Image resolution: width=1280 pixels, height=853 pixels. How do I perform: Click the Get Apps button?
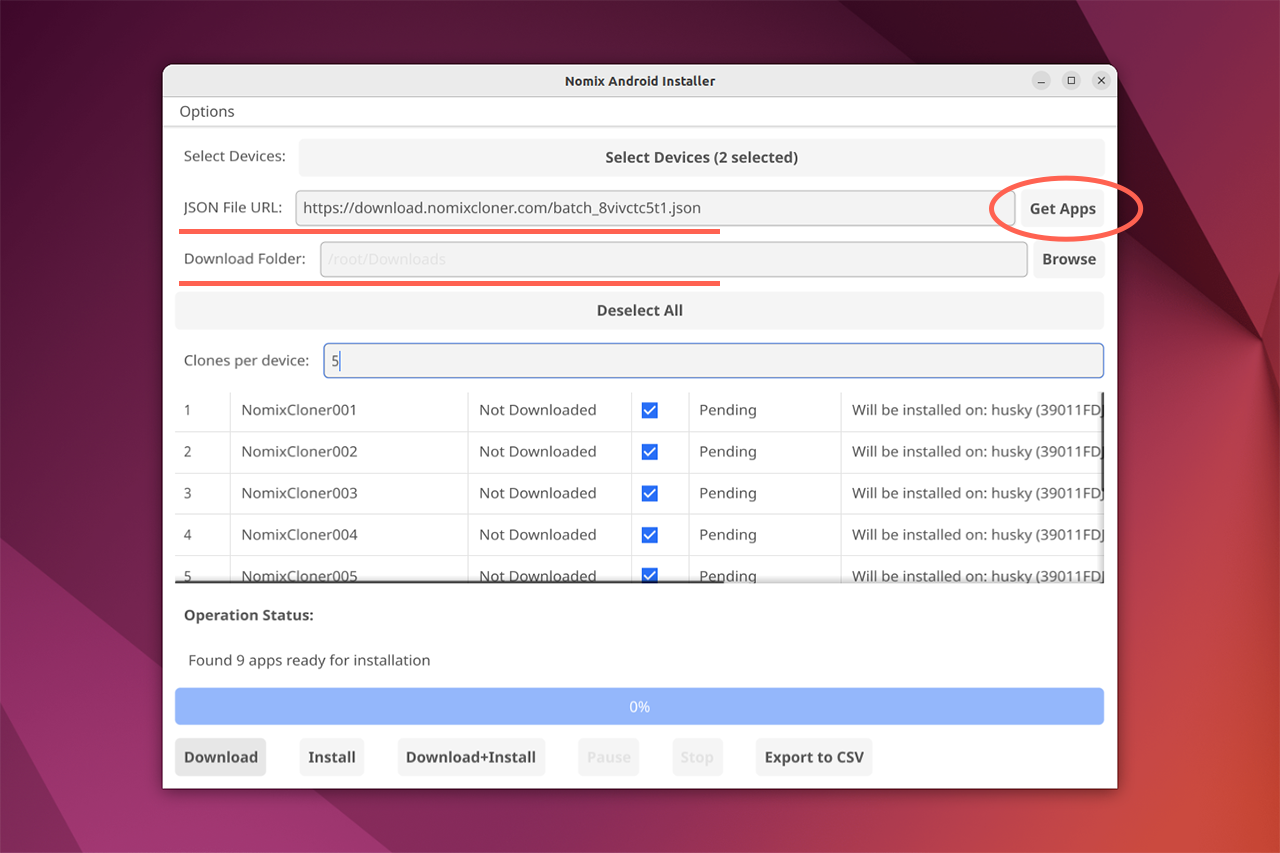pyautogui.click(x=1063, y=209)
